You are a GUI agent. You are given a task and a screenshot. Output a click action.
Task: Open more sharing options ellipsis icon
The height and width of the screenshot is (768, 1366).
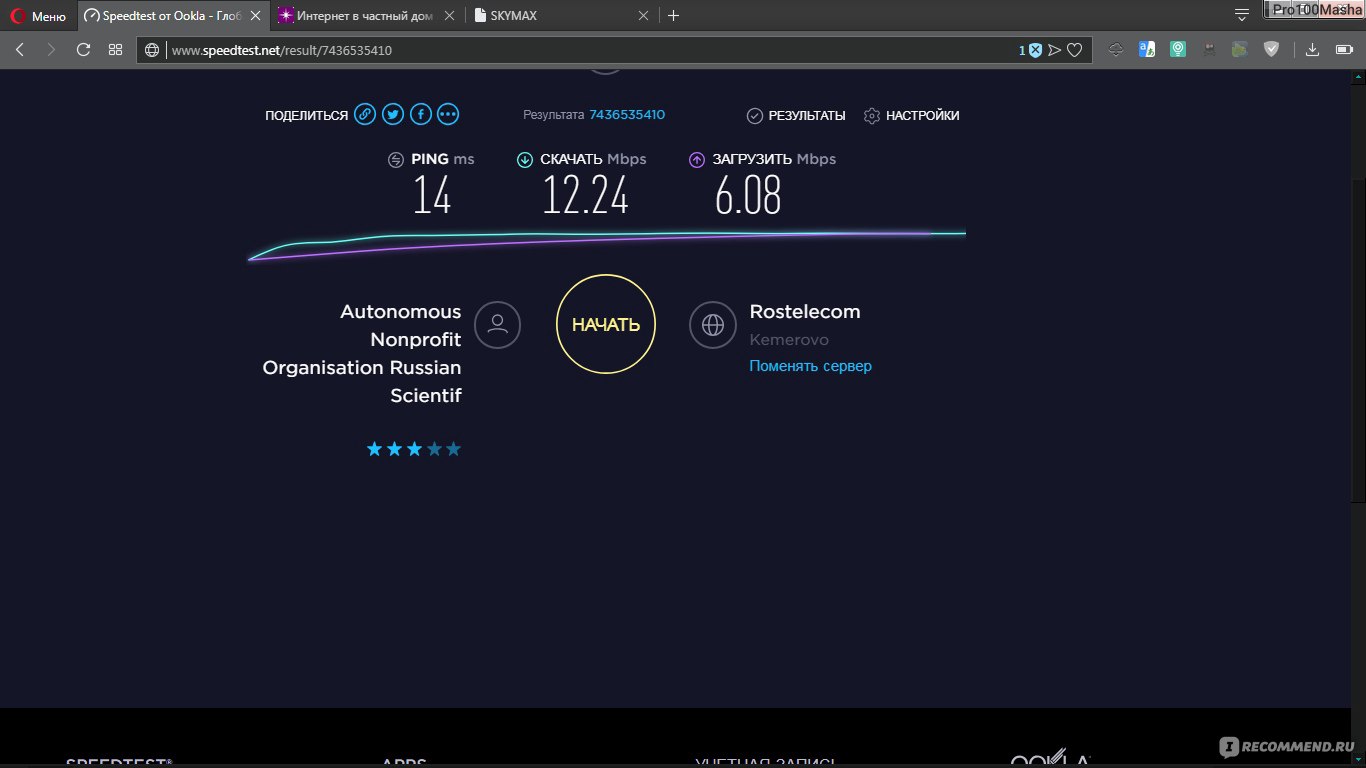[448, 115]
